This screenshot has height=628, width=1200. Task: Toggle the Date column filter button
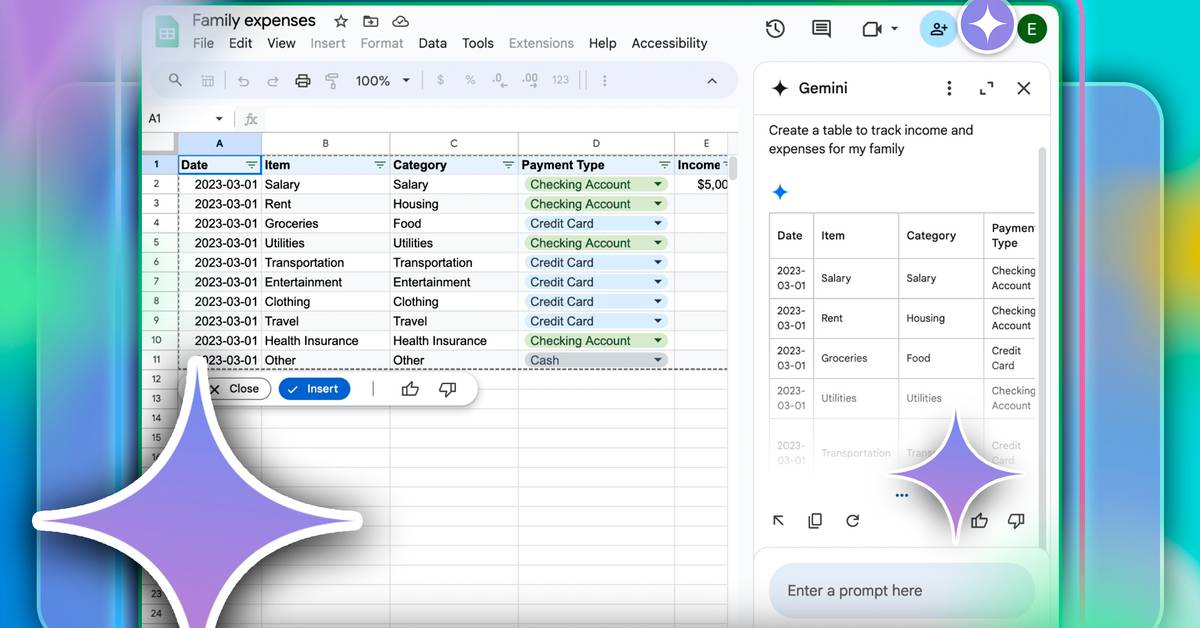[251, 165]
